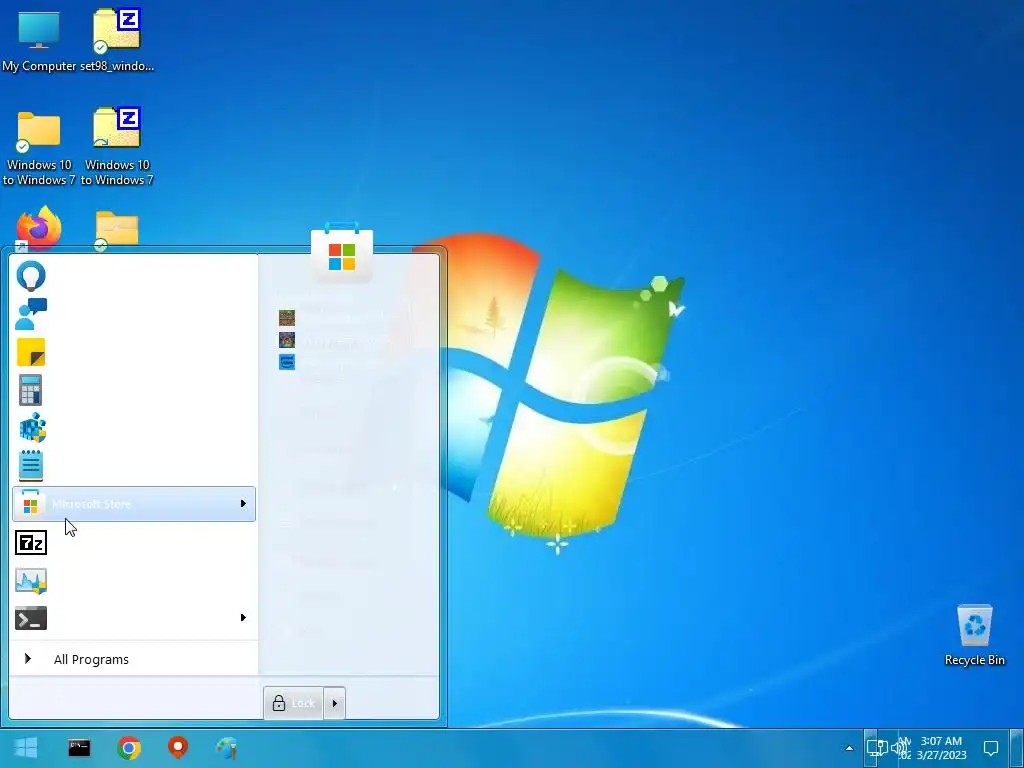Open Sticky Notes yellow icon
The image size is (1024, 768).
pos(31,352)
